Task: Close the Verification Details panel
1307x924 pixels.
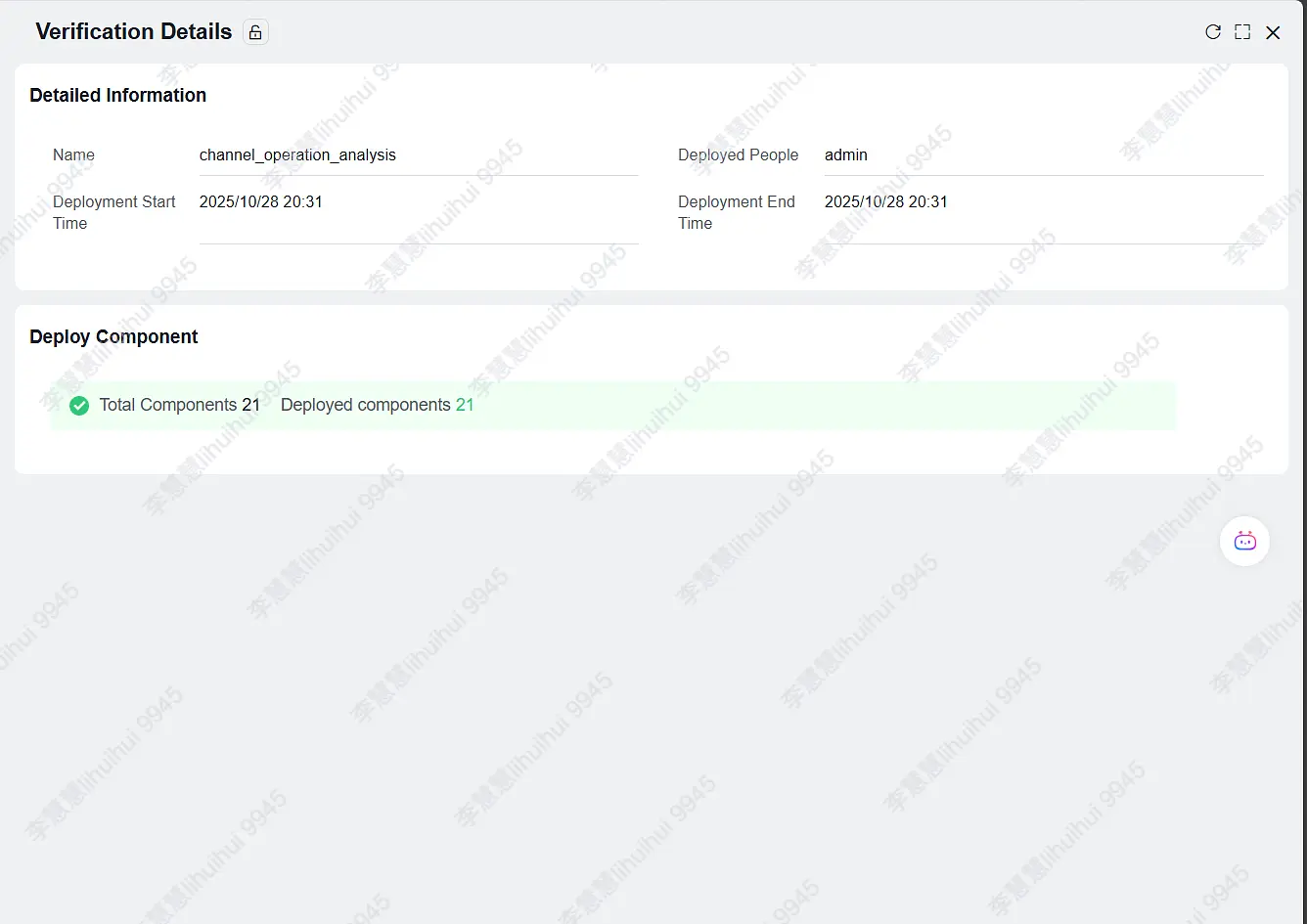Action: click(x=1273, y=32)
